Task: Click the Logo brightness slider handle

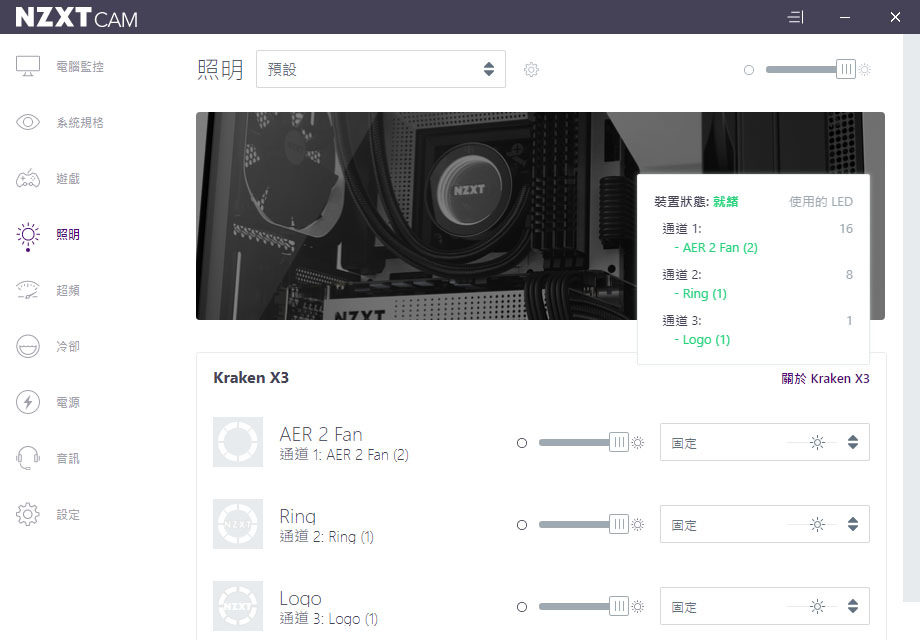Action: click(618, 606)
